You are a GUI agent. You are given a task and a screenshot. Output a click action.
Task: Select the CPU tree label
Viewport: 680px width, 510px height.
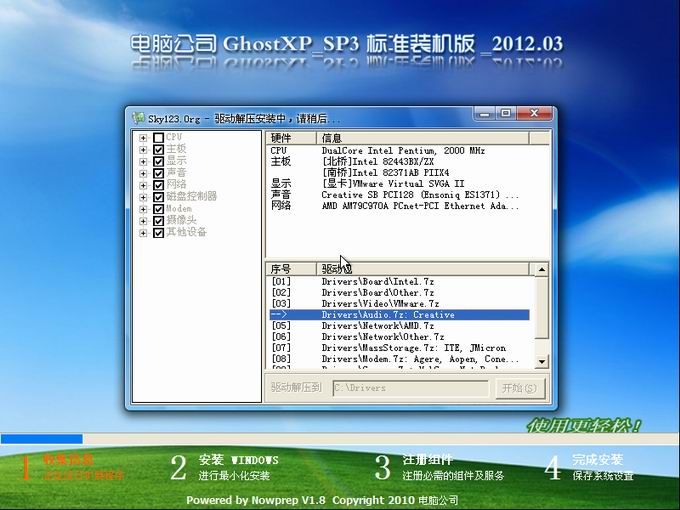174,138
